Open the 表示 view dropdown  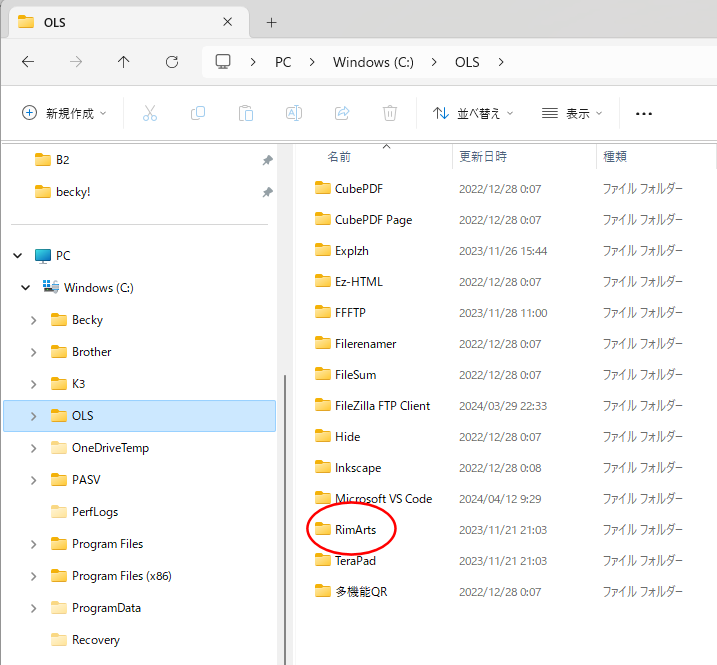(x=572, y=113)
